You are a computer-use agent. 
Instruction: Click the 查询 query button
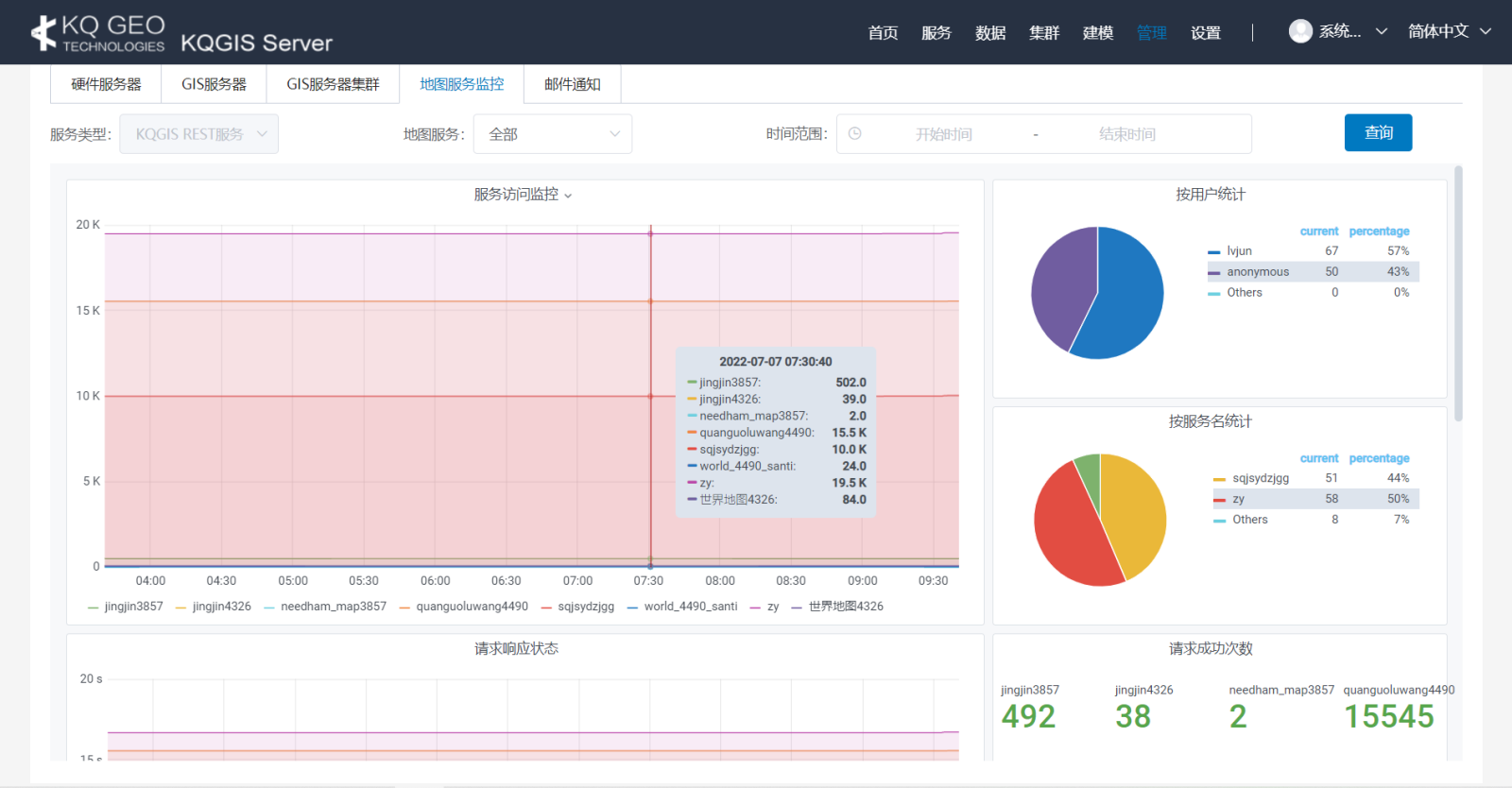point(1379,132)
